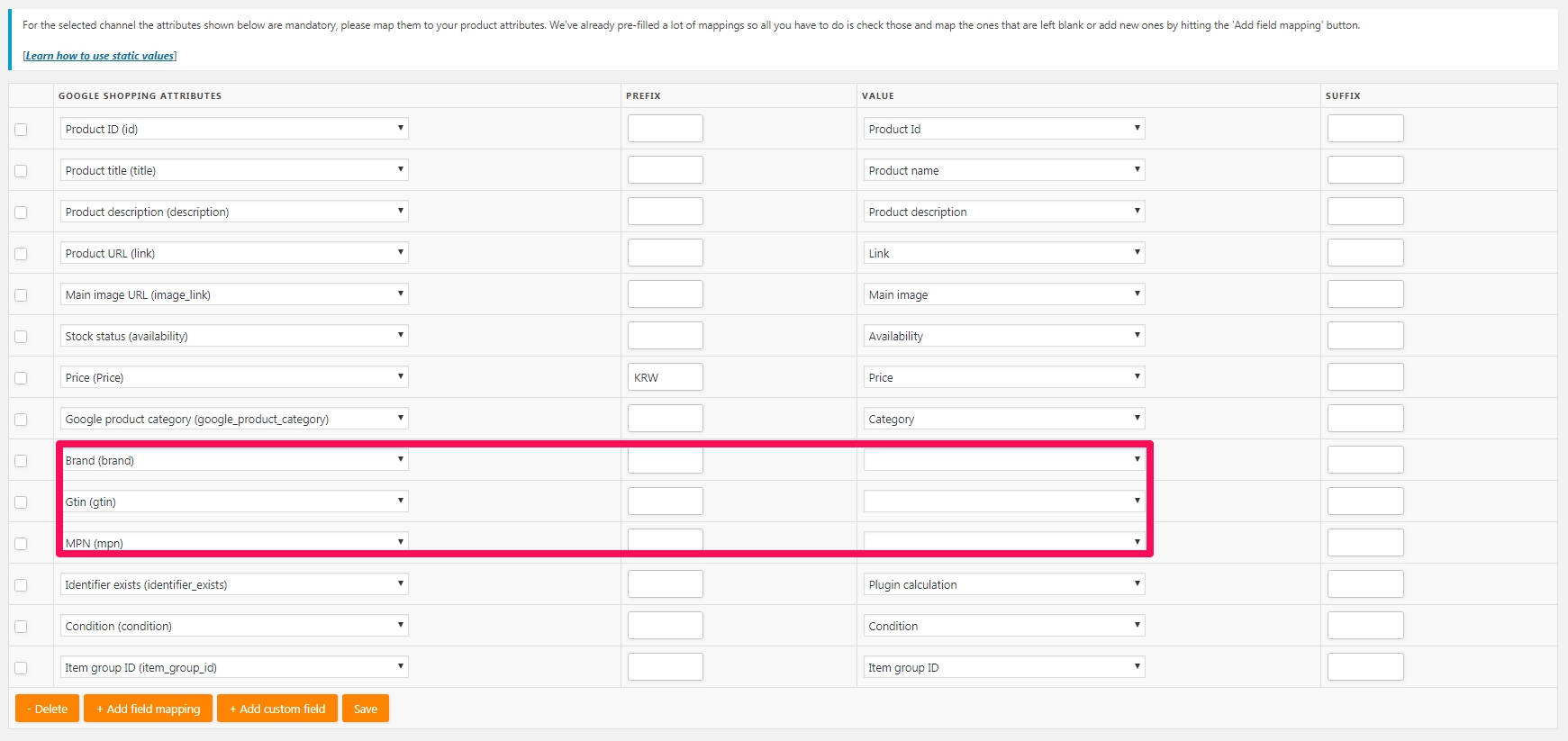This screenshot has width=1568, height=741.
Task: Click the Price prefix field containing KRW
Action: pyautogui.click(x=665, y=377)
